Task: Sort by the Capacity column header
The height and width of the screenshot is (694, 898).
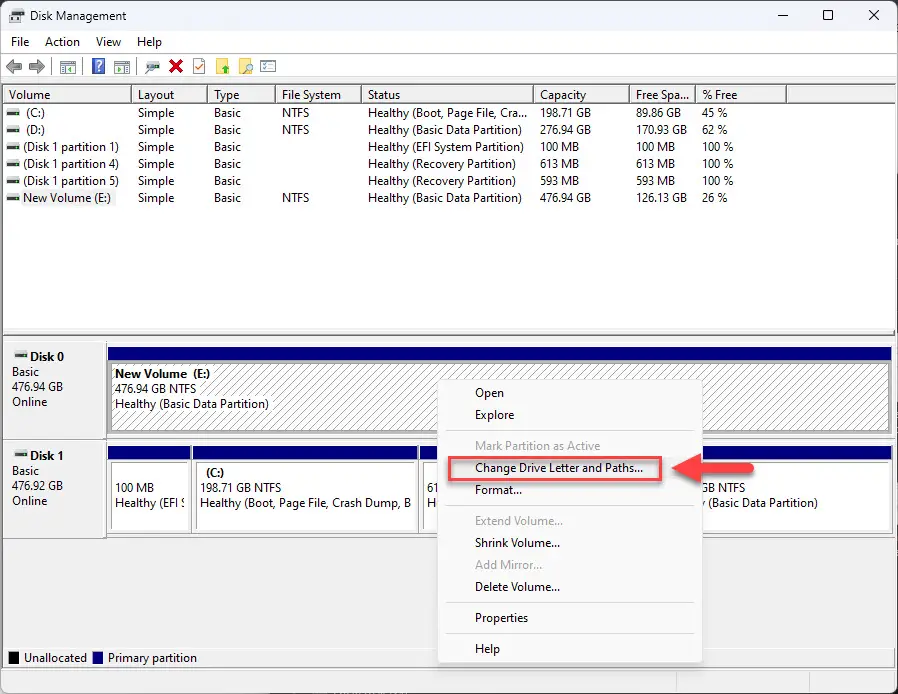Action: [581, 94]
